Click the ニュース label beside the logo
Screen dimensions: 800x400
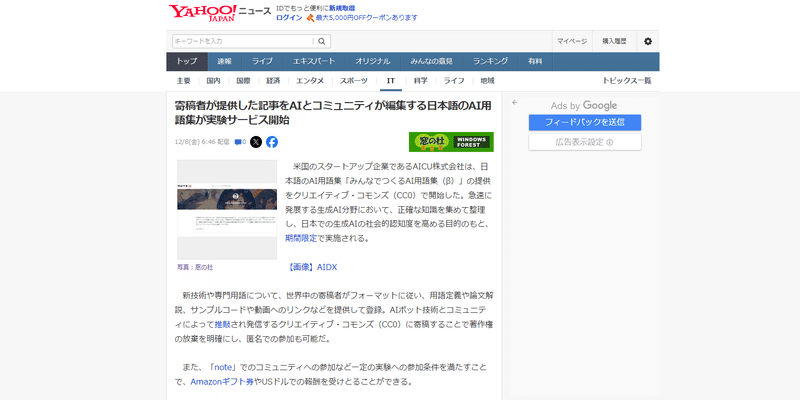[x=255, y=11]
